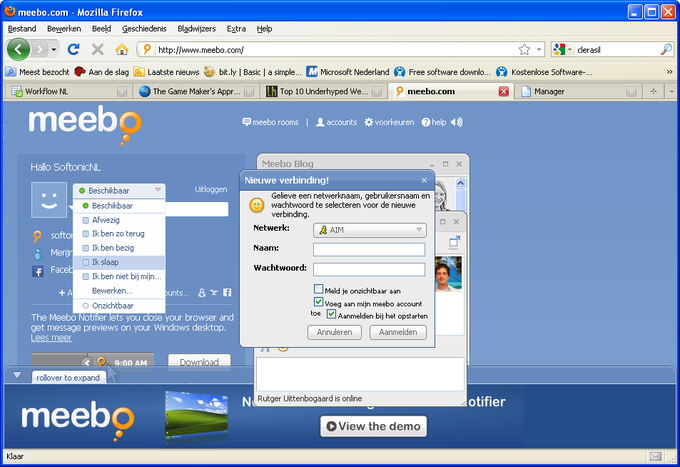Click the Google search engine icon
This screenshot has width=680, height=467.
(x=559, y=49)
